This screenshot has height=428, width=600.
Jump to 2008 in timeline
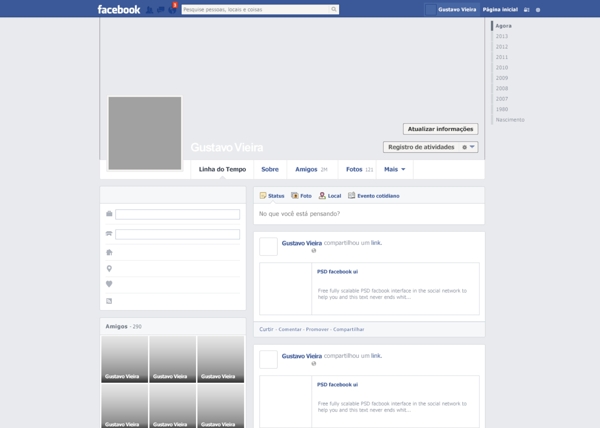[502, 88]
